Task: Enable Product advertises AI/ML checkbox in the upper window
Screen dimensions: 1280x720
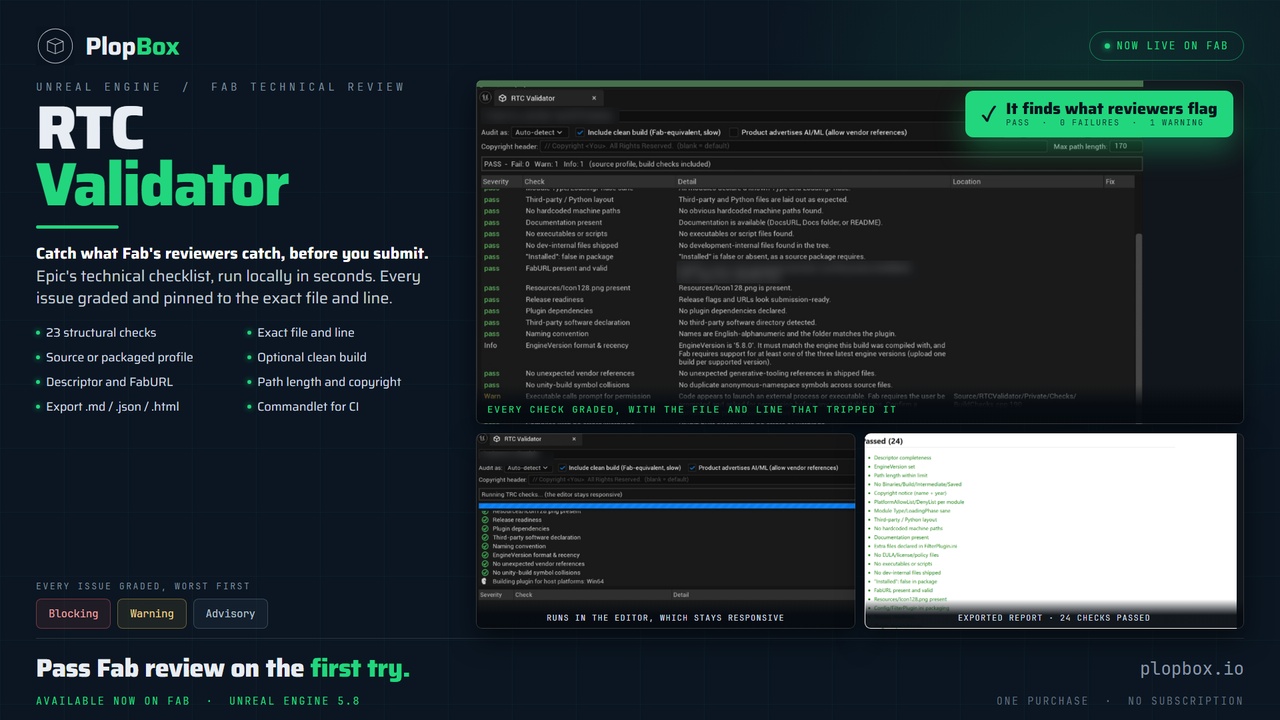Action: [x=733, y=132]
